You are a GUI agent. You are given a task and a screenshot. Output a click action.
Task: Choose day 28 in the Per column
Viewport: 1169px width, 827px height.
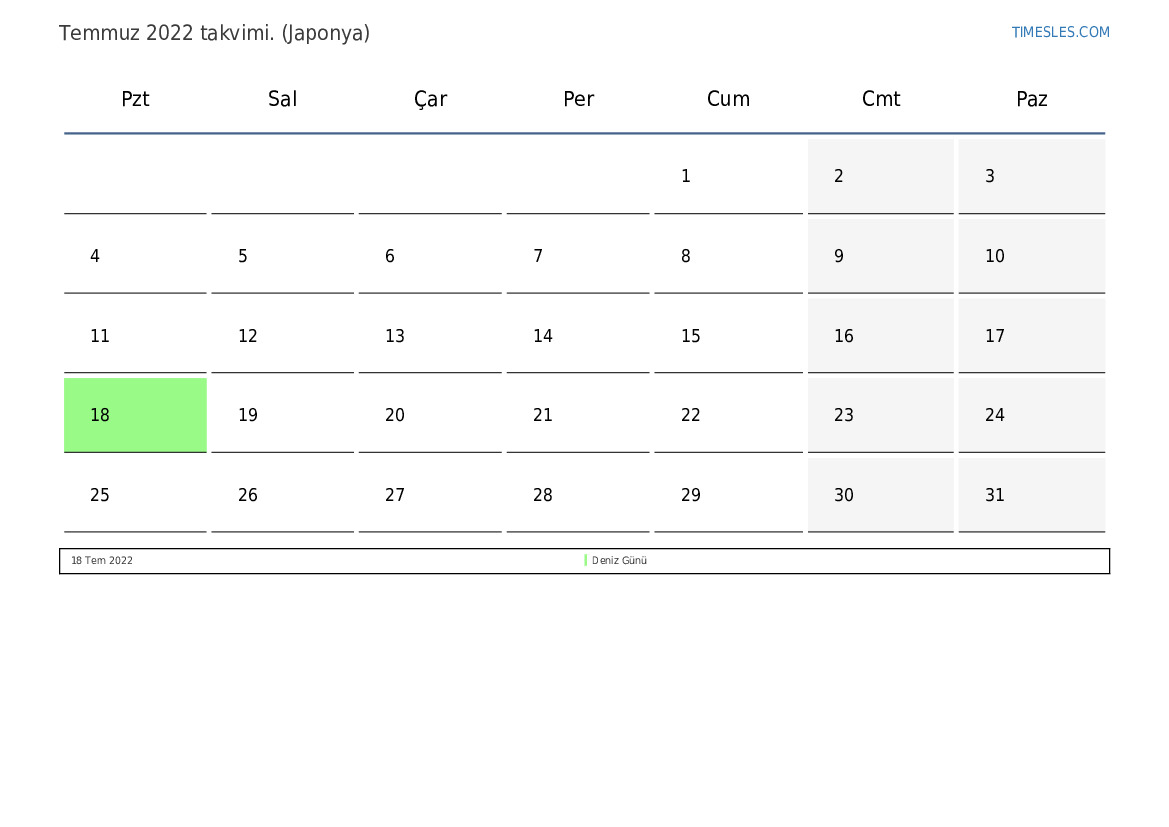(x=578, y=495)
